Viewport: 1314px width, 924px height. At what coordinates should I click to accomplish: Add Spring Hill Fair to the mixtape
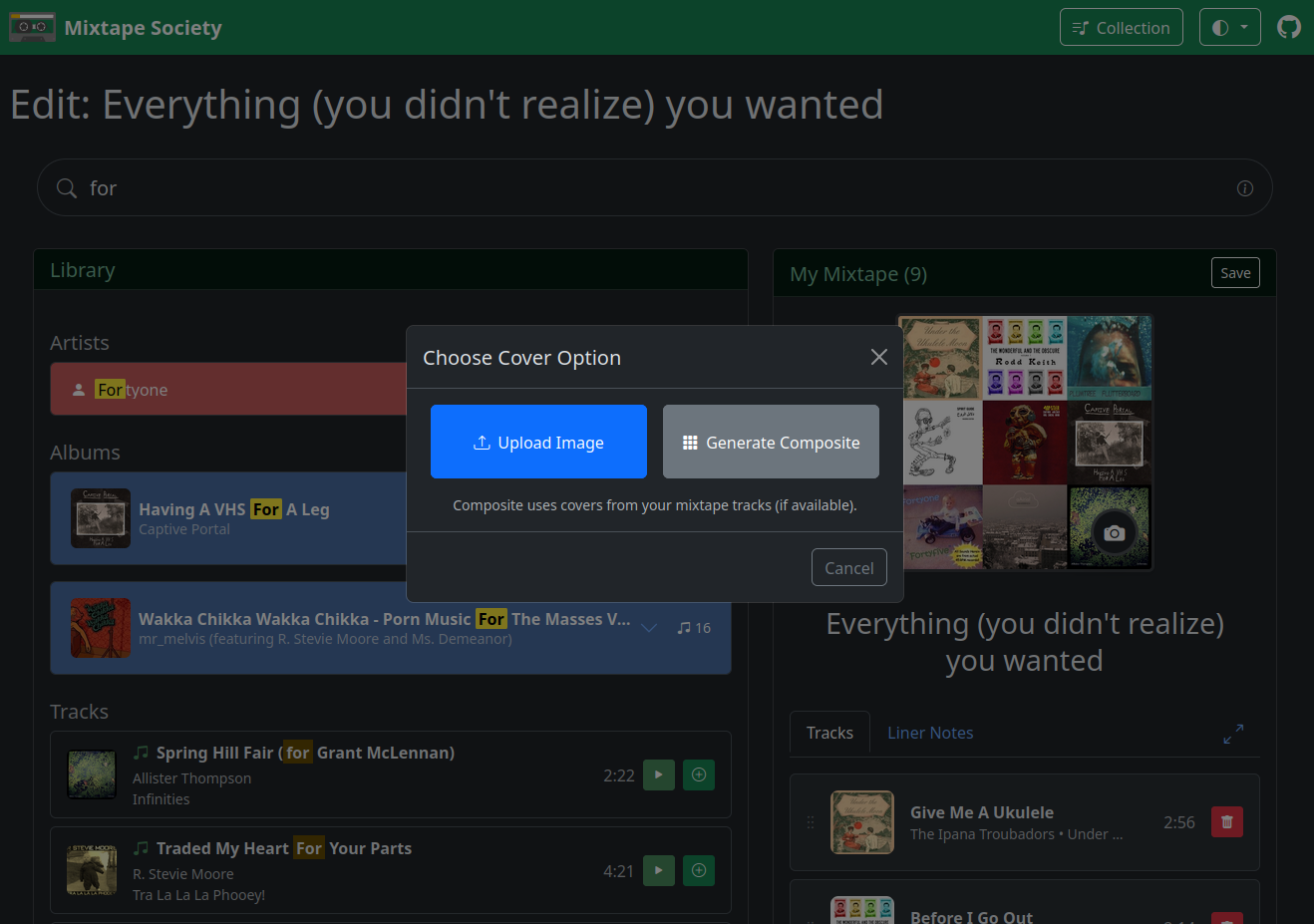(699, 774)
